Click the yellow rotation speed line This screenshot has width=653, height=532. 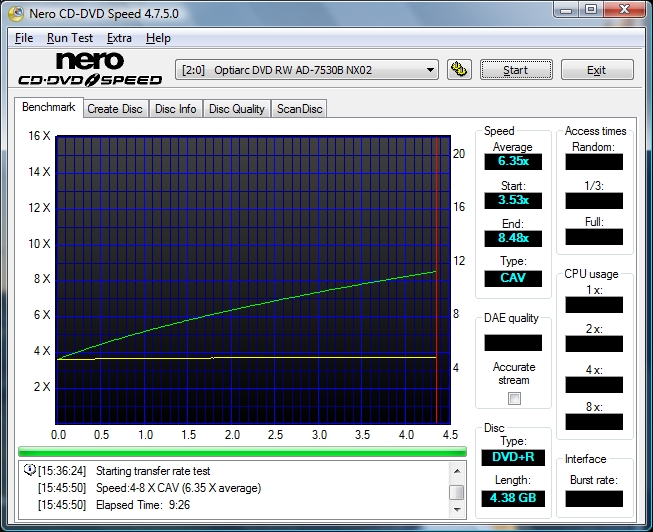[247, 358]
